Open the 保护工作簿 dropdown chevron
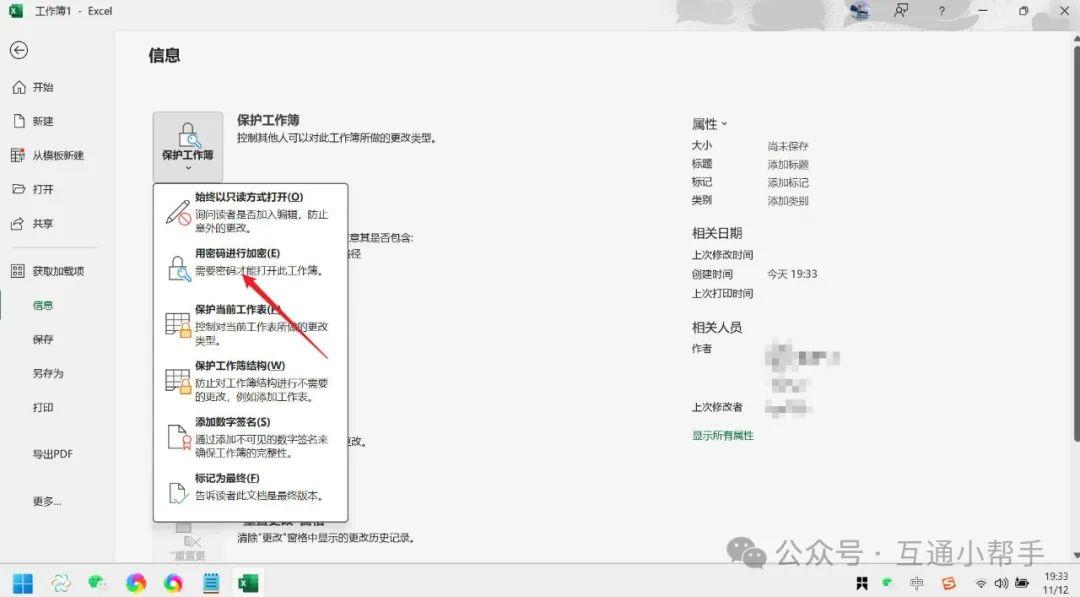This screenshot has height=597, width=1080. [186, 167]
